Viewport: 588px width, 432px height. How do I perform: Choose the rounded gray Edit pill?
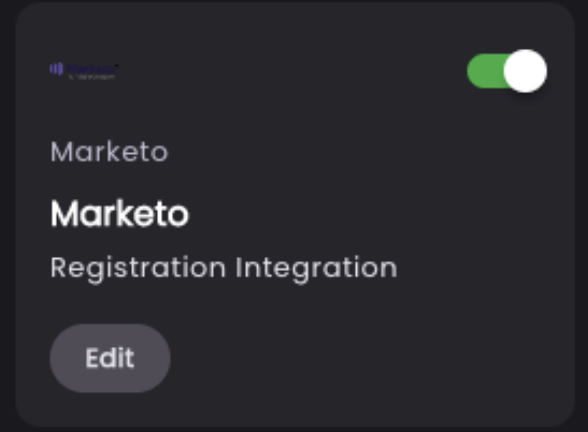[x=110, y=358]
